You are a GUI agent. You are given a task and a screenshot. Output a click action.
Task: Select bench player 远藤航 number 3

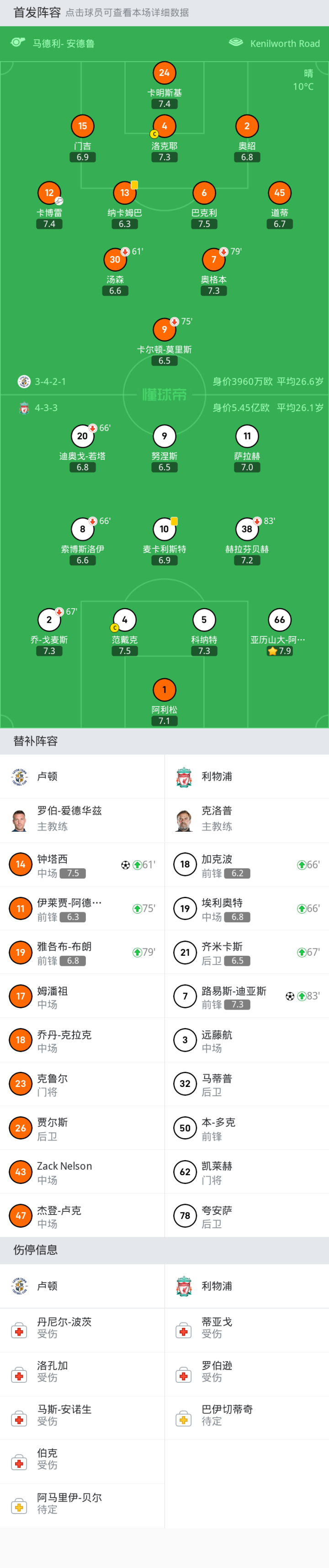(185, 1040)
